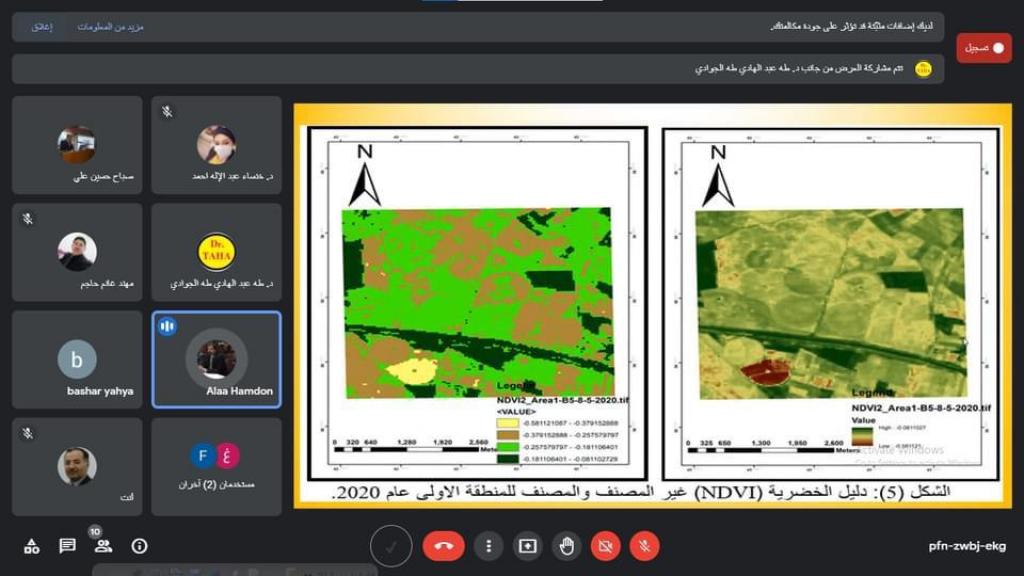Select the bashar yahya participant tile
1024x576 pixels.
(x=77, y=359)
